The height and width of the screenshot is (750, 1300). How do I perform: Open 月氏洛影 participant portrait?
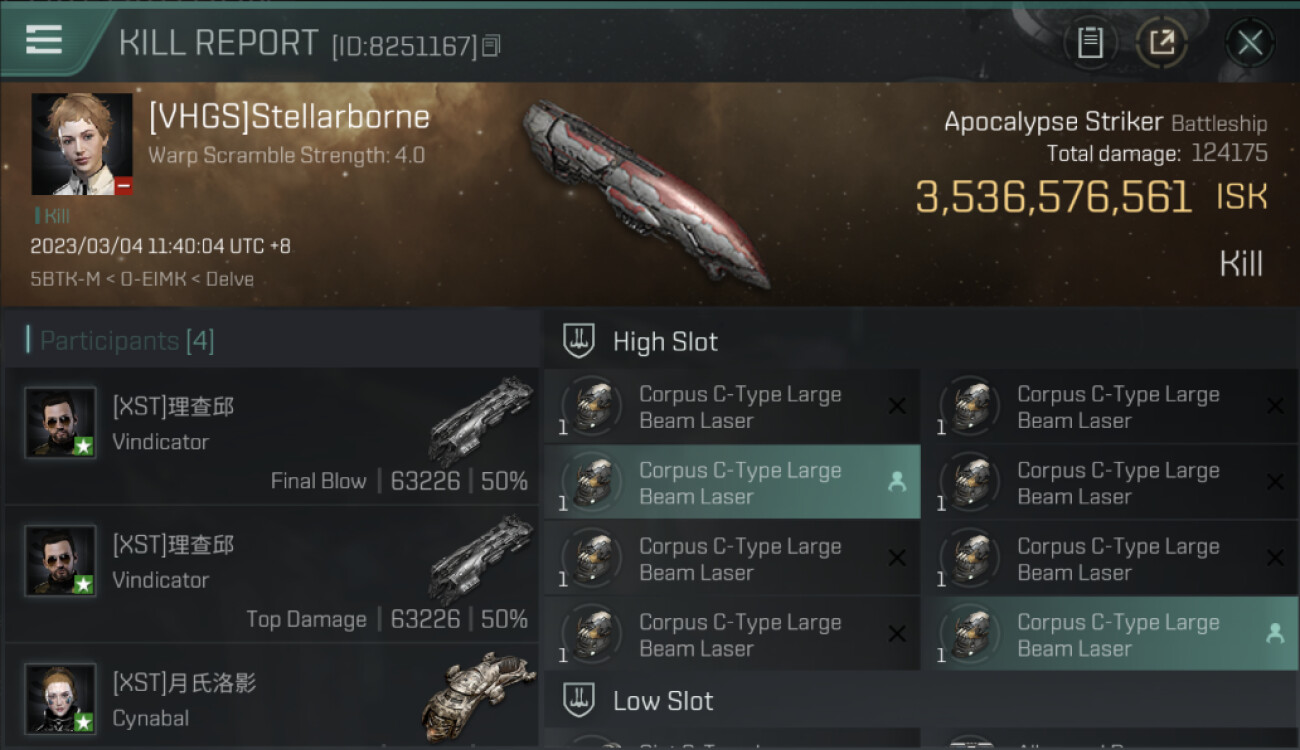[x=60, y=698]
